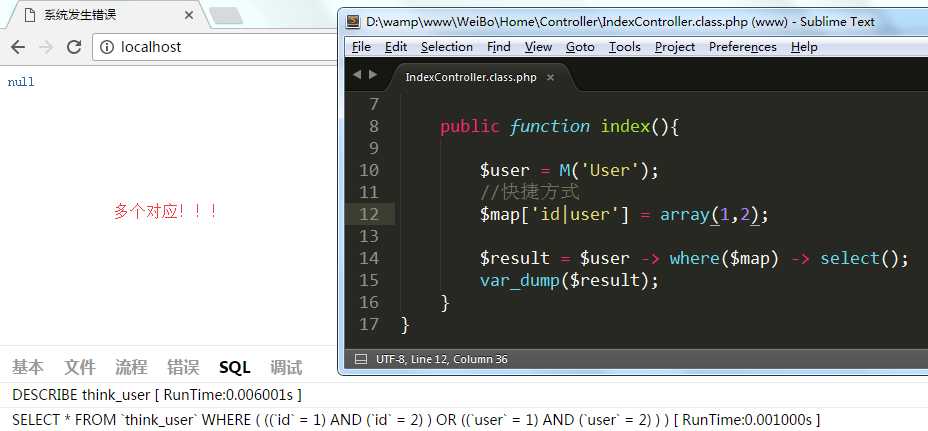Click where($map) on line 14

[x=723, y=258]
